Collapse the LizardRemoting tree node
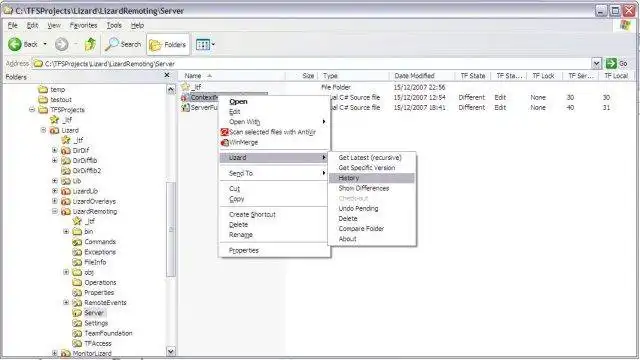The height and width of the screenshot is (360, 640). tap(55, 211)
